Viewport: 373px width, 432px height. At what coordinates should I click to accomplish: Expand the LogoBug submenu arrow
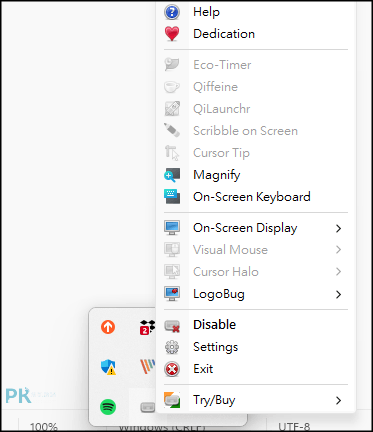[339, 294]
